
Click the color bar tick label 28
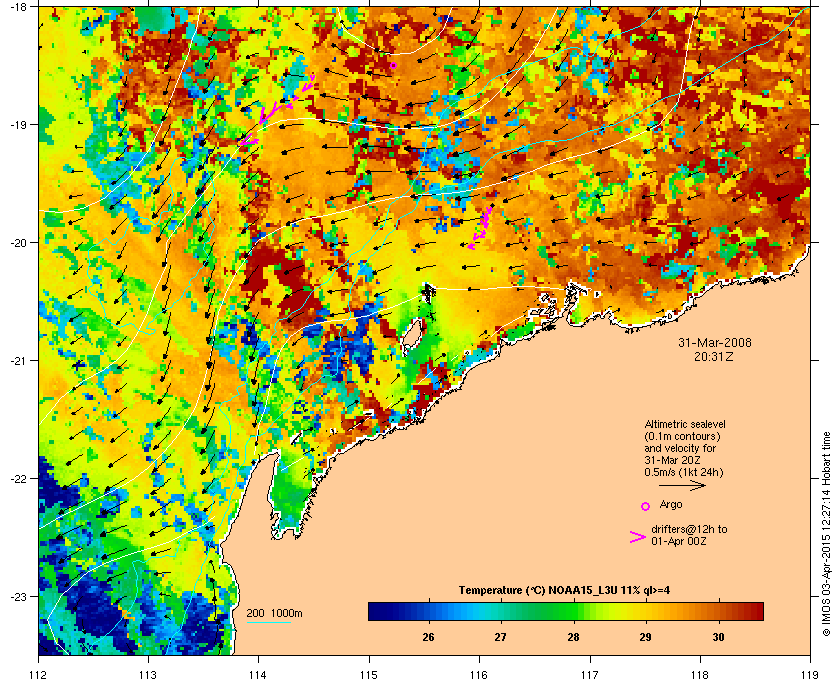tap(573, 637)
